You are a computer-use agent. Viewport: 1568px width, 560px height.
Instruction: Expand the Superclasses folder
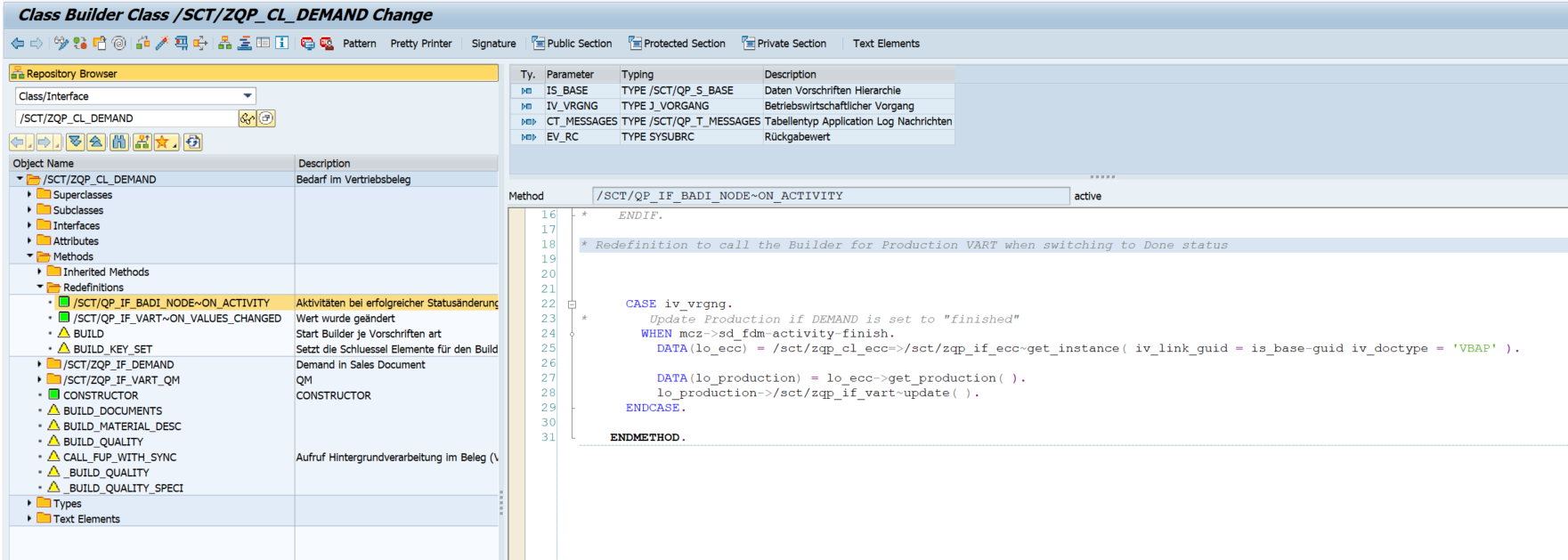29,194
